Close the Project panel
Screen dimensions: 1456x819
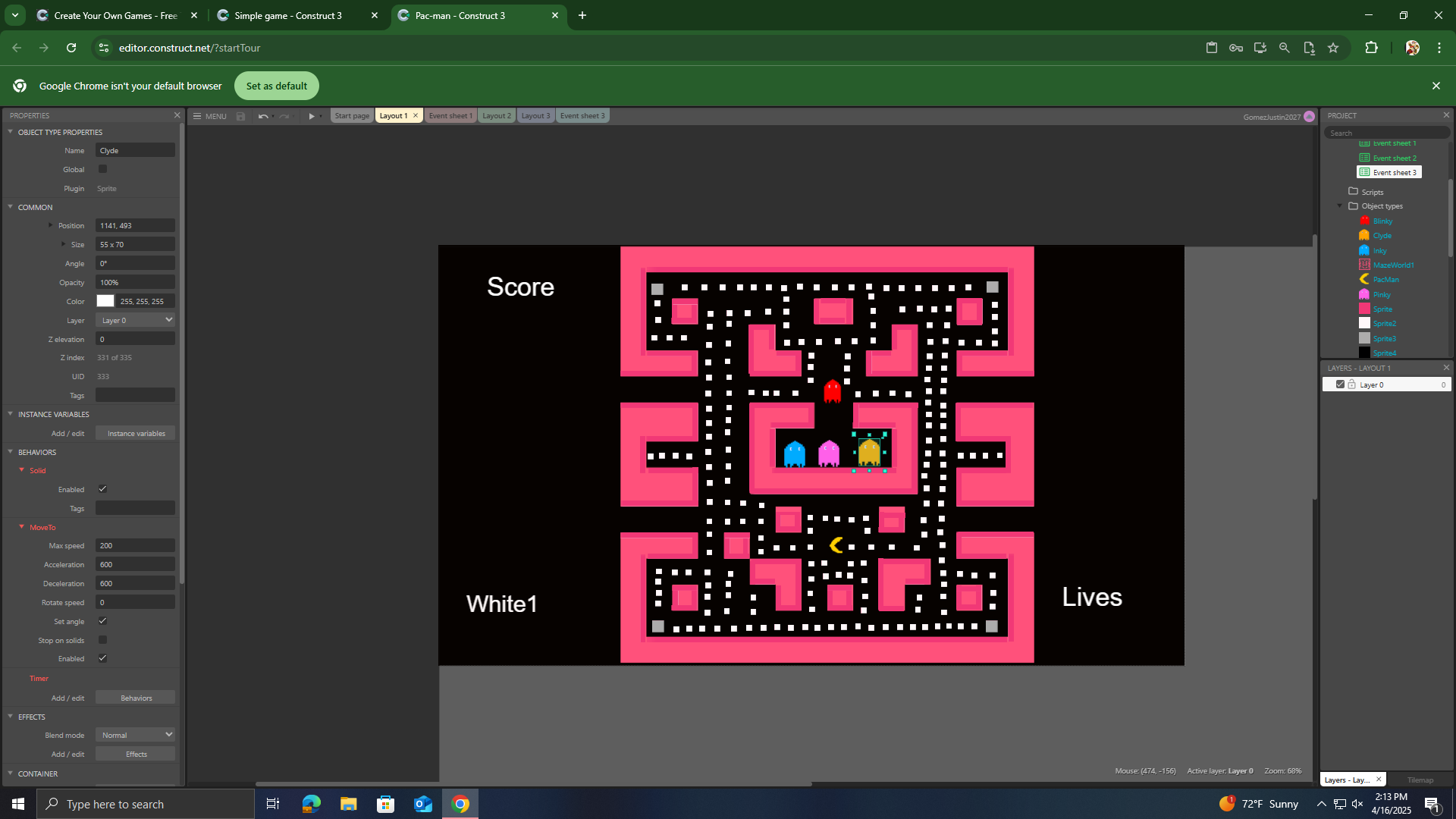pos(1446,115)
